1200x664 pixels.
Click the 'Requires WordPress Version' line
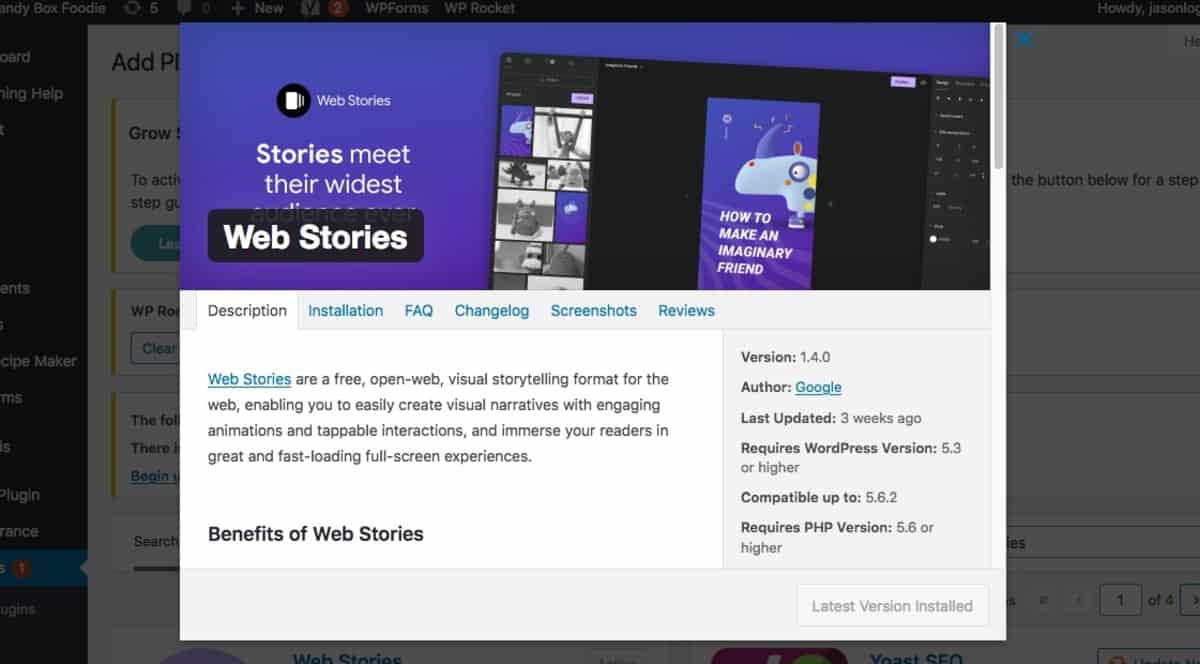pyautogui.click(x=851, y=457)
